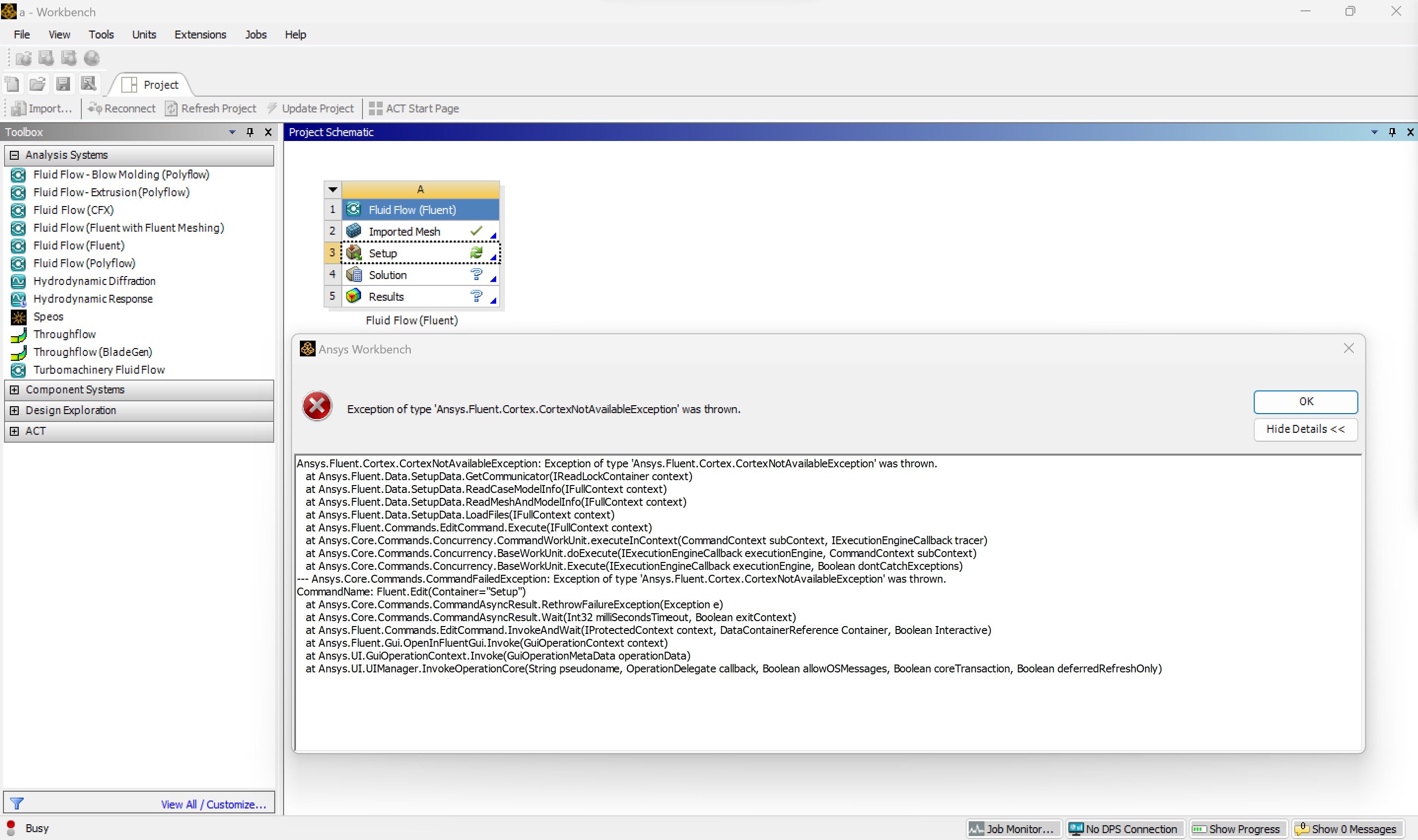Select the Throughflow system icon
The width and height of the screenshot is (1418, 840).
[x=18, y=335]
